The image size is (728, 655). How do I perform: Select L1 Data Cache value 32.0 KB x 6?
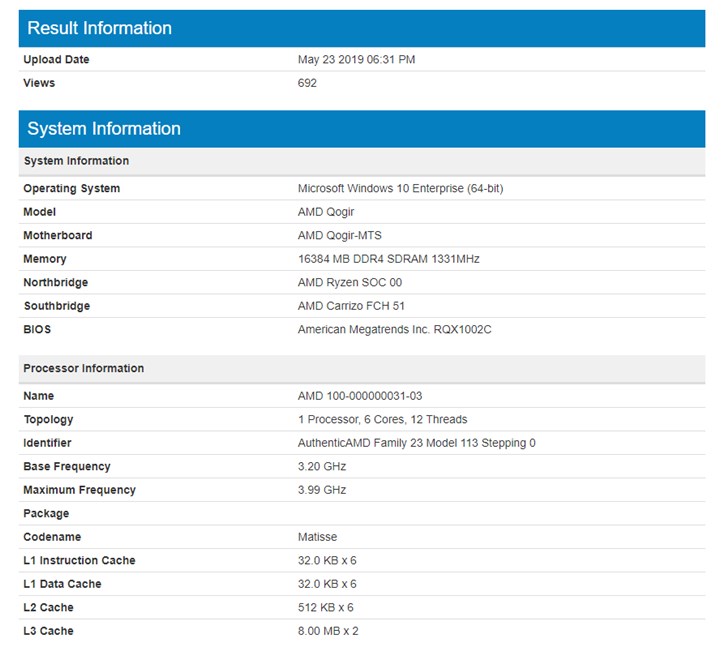tap(327, 584)
